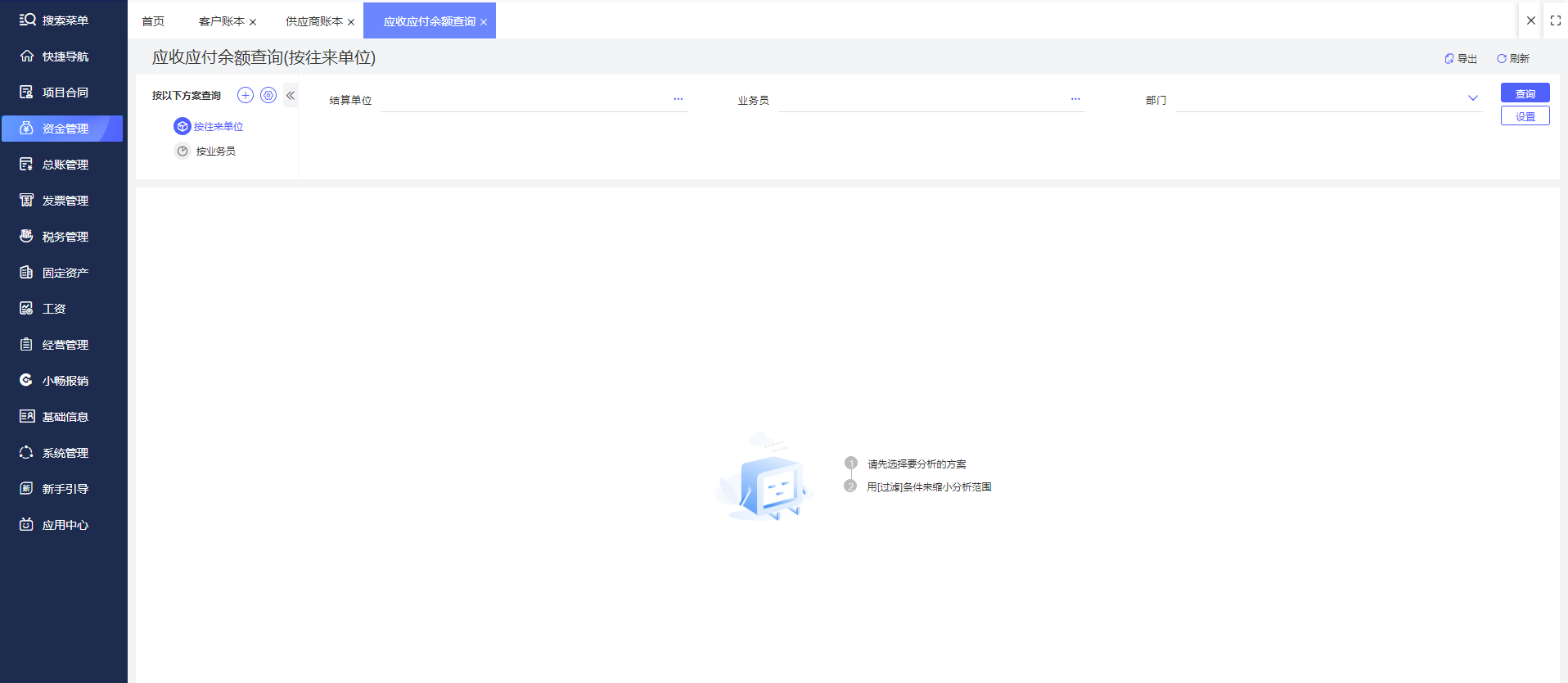Select the 应收应付余额查询 tab
The width and height of the screenshot is (1568, 683).
(430, 21)
